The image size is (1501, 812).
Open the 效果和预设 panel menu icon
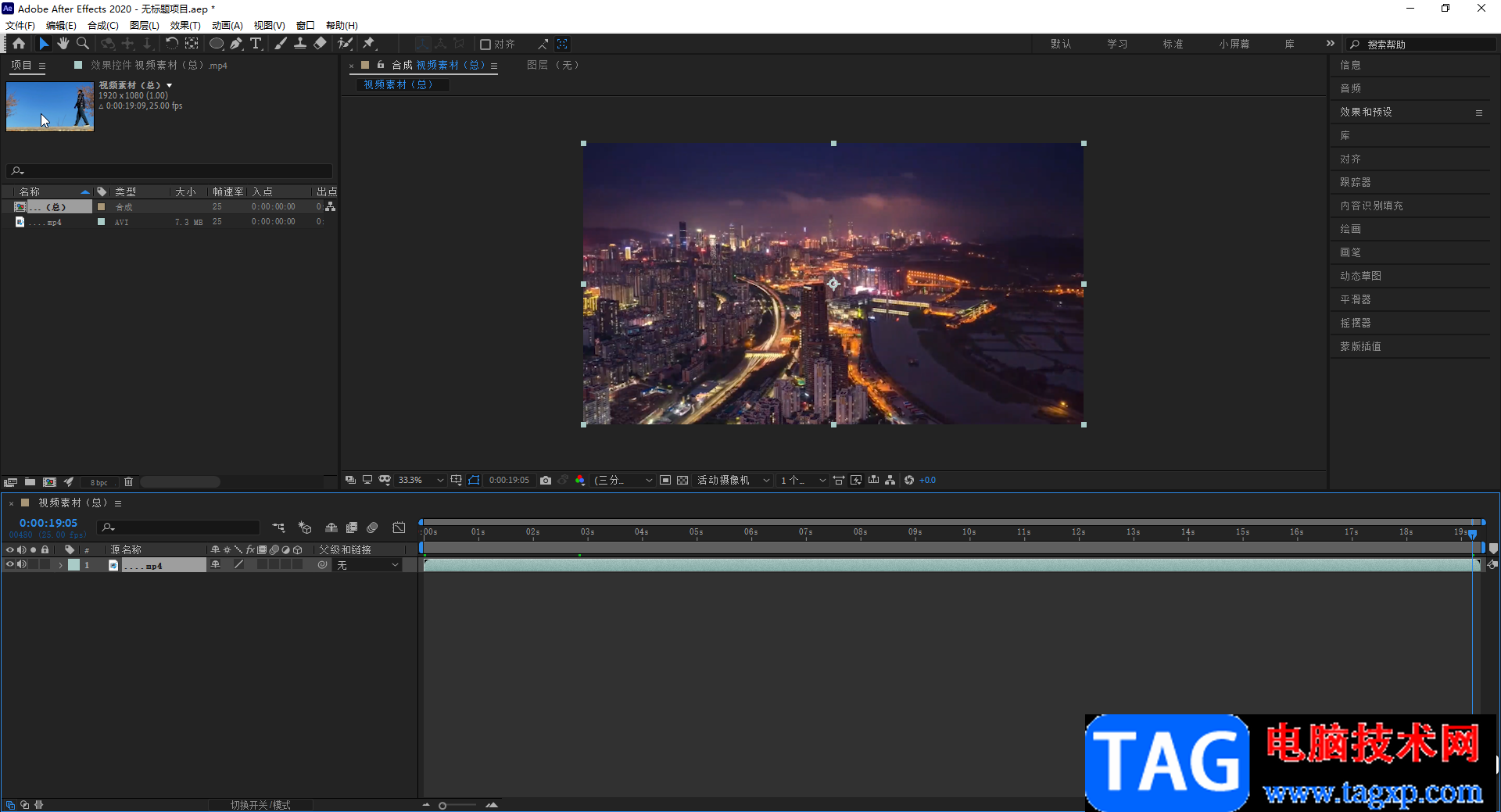pos(1479,113)
